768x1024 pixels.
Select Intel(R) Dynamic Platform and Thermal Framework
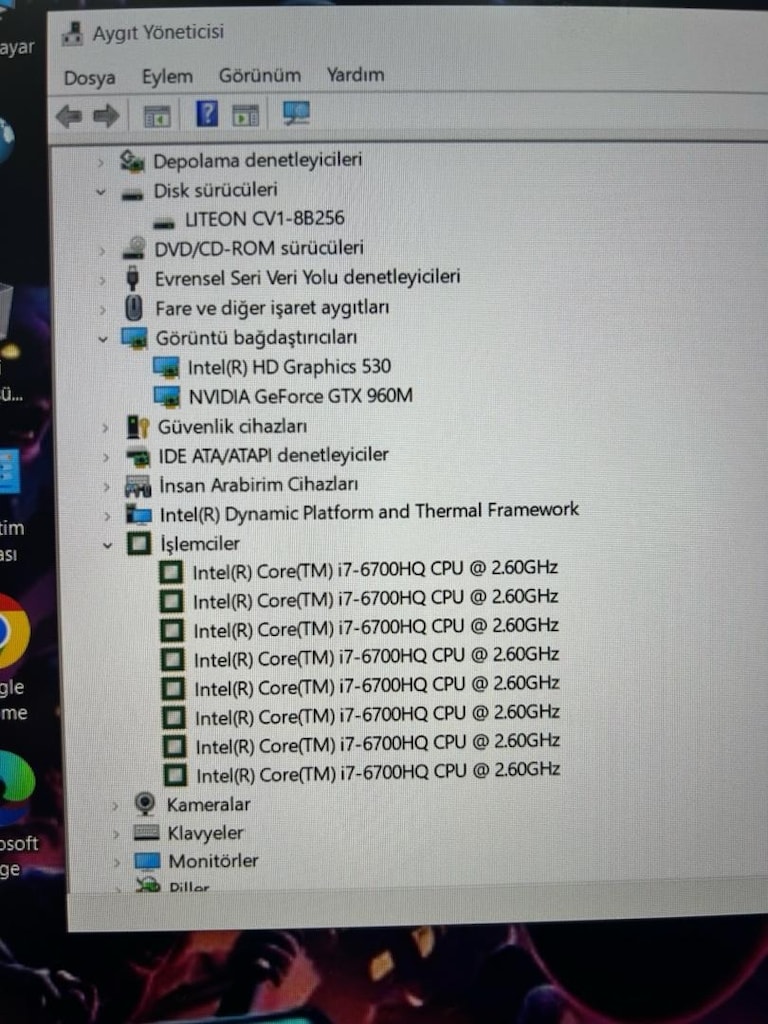[x=369, y=513]
